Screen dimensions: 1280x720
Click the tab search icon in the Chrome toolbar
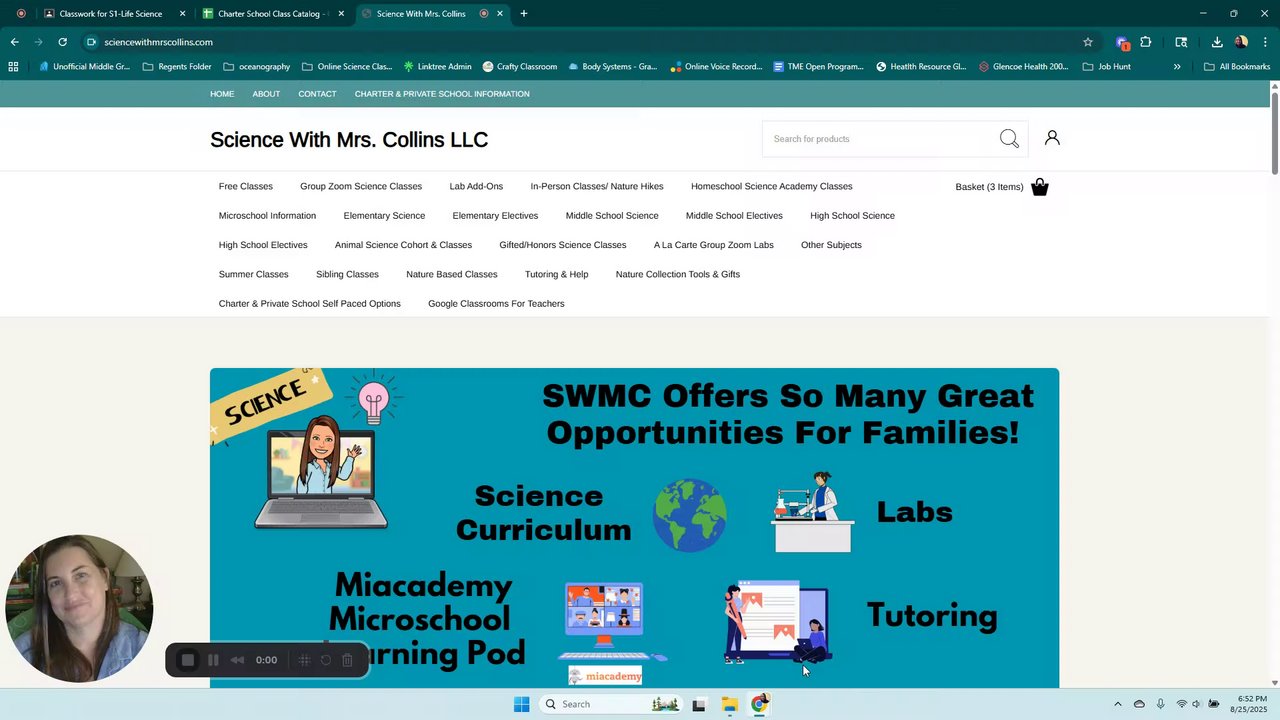pyautogui.click(x=1181, y=42)
